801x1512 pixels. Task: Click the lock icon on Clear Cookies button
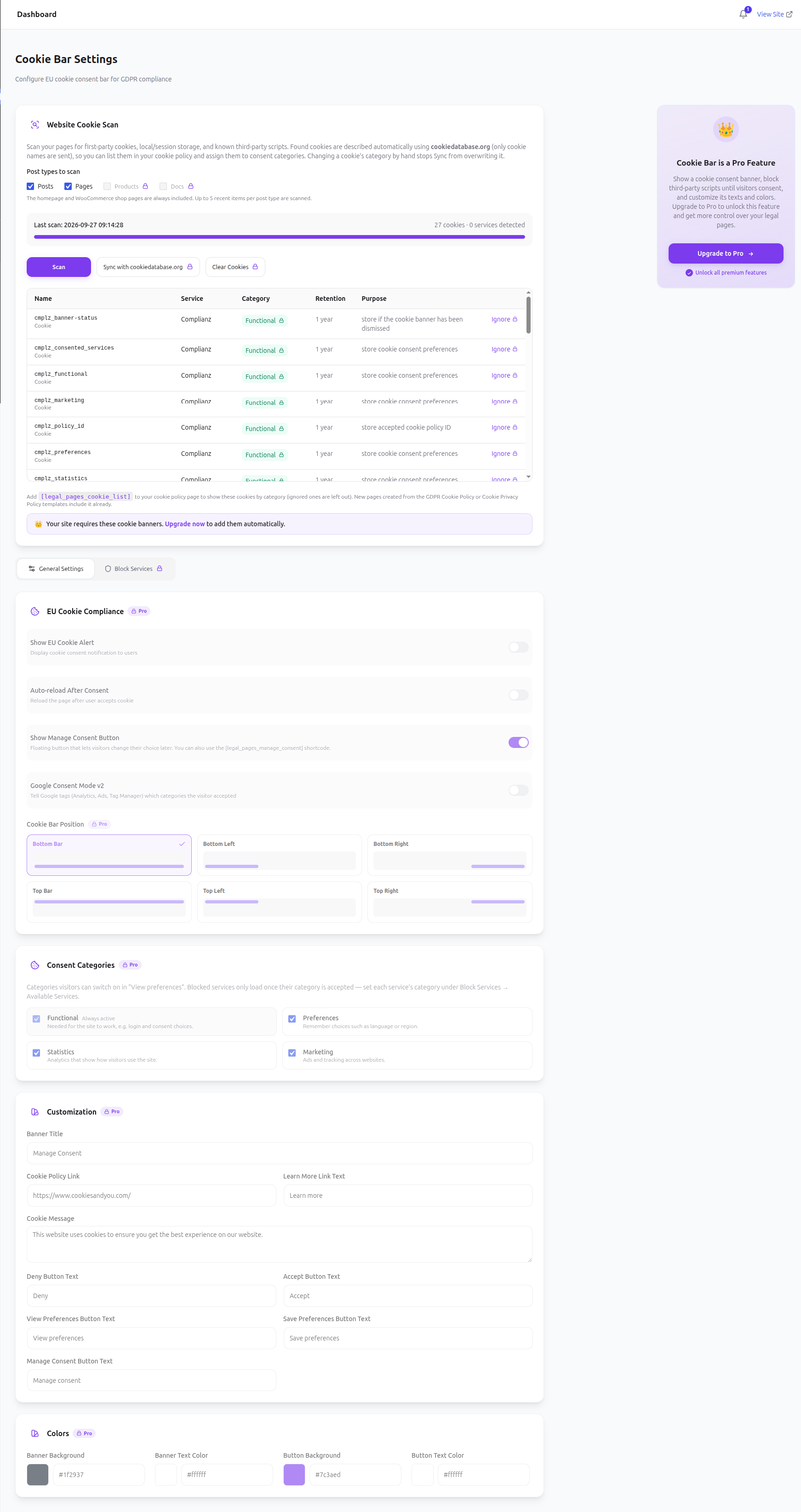255,266
